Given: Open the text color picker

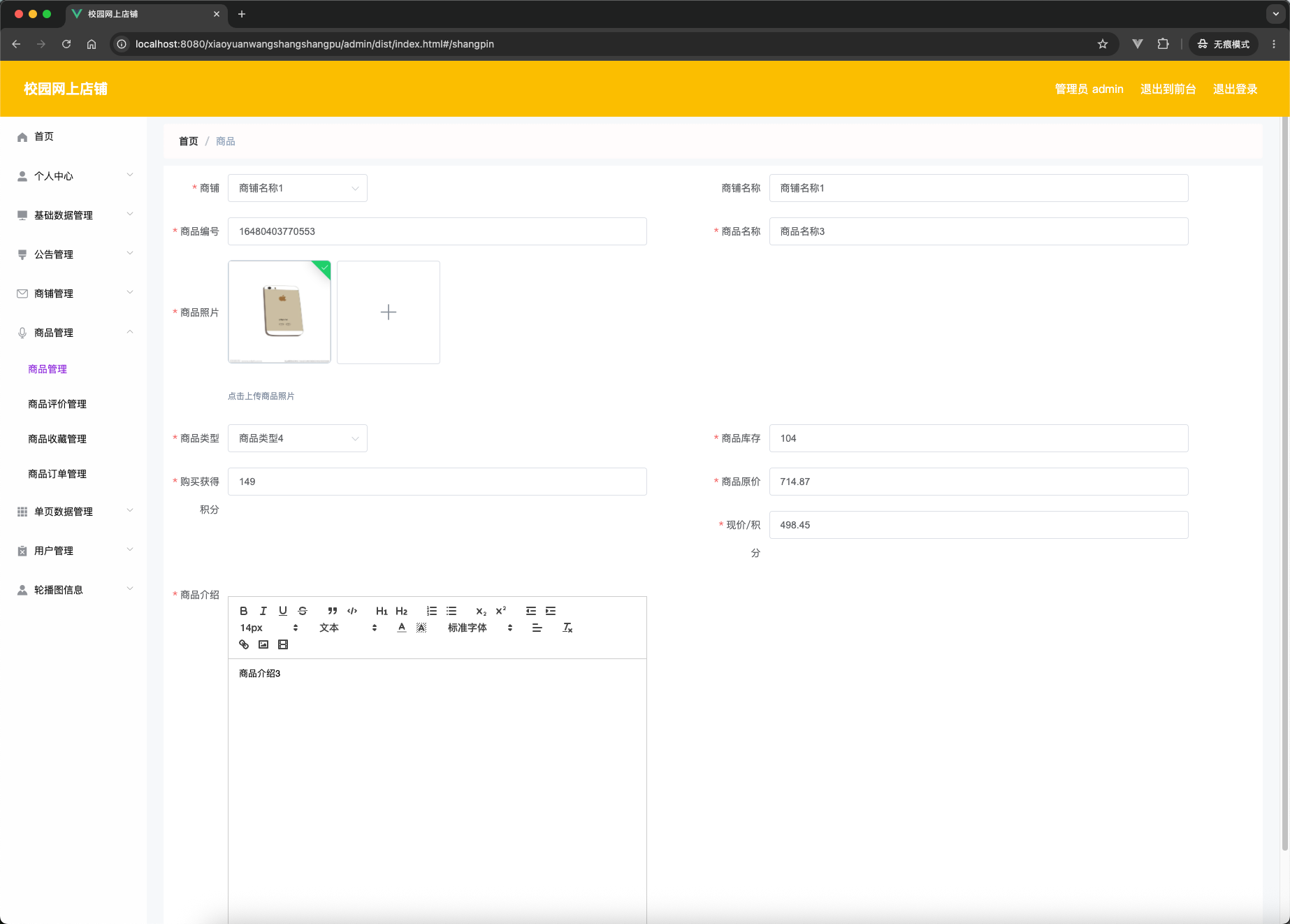Looking at the screenshot, I should coord(401,628).
